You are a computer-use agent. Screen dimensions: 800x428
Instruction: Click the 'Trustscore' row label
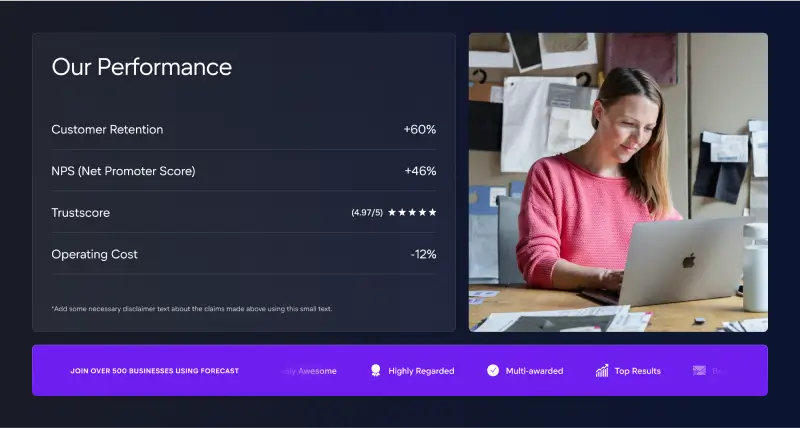[x=81, y=213]
